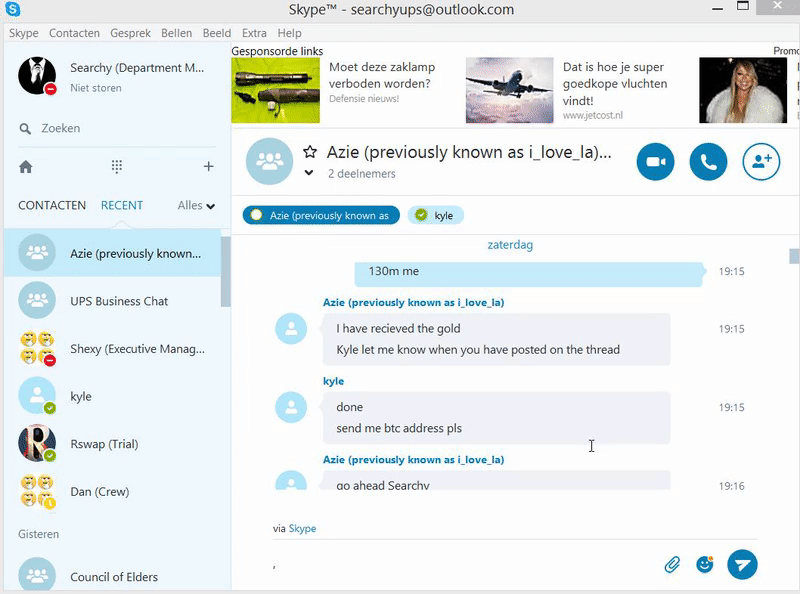
Task: Click avatar beside 'I have recieved the gold'
Action: [291, 329]
